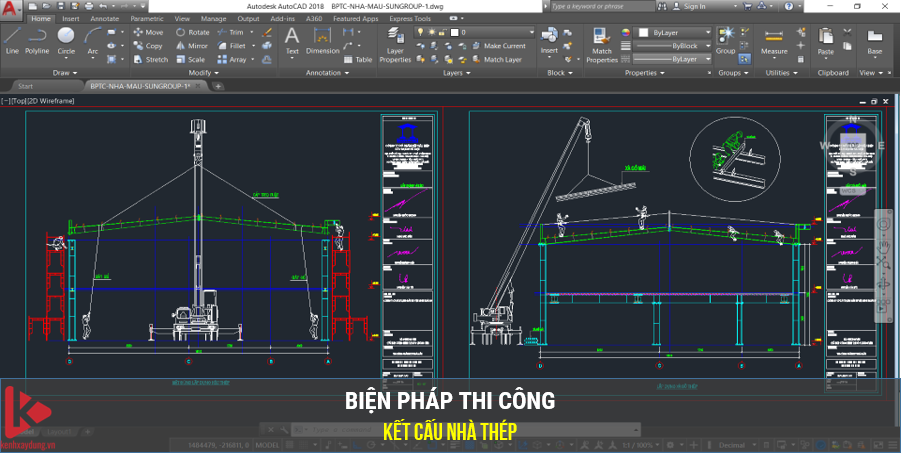This screenshot has height=459, width=901.
Task: Click Make Current layer button
Action: click(x=504, y=46)
